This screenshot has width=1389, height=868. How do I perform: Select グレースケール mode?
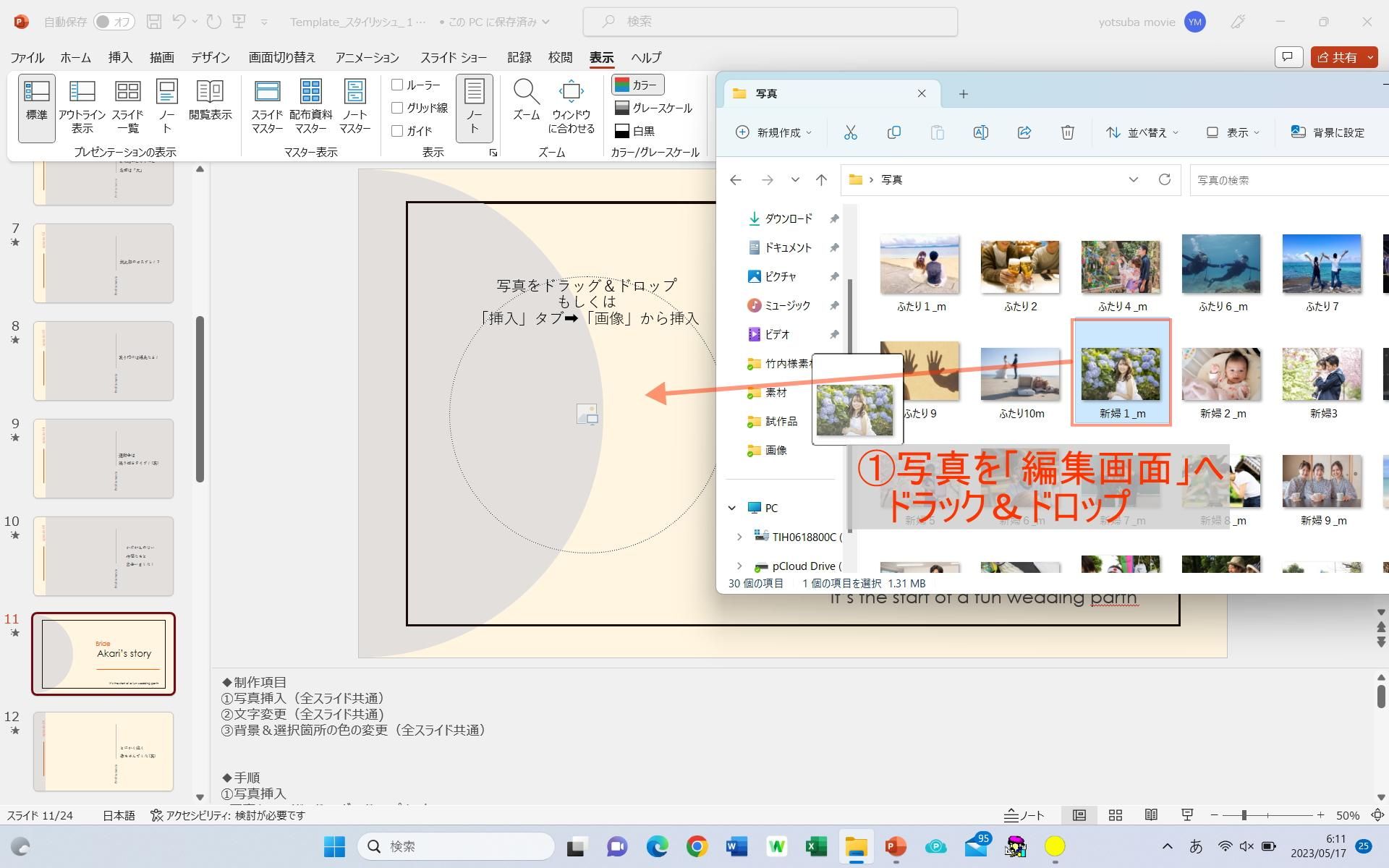(x=653, y=108)
